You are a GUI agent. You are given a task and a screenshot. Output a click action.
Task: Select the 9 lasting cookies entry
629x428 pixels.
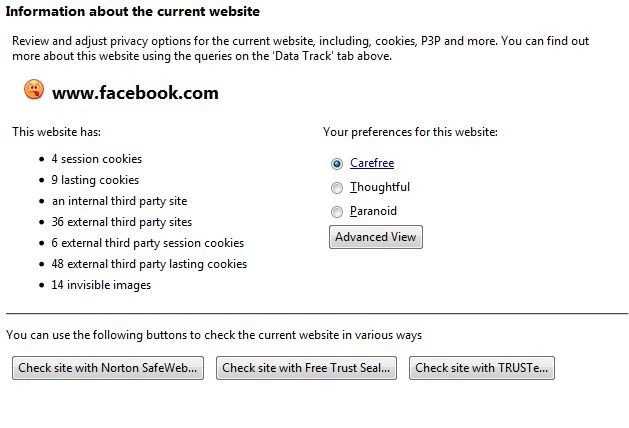pos(95,180)
